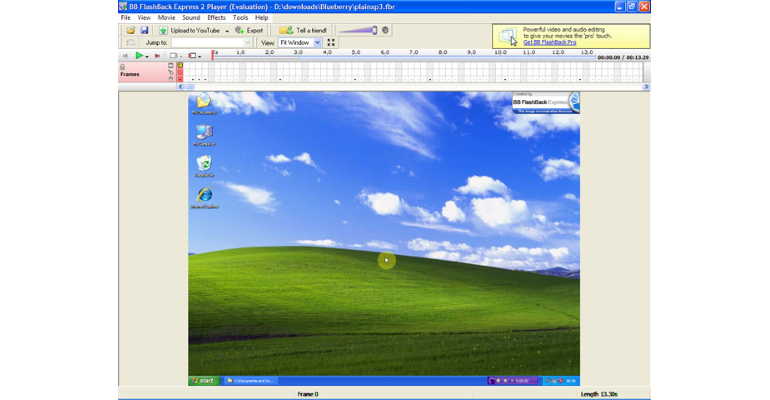Screen dimensions: 770x400
Task: Click Tell a friend! button
Action: 303,30
